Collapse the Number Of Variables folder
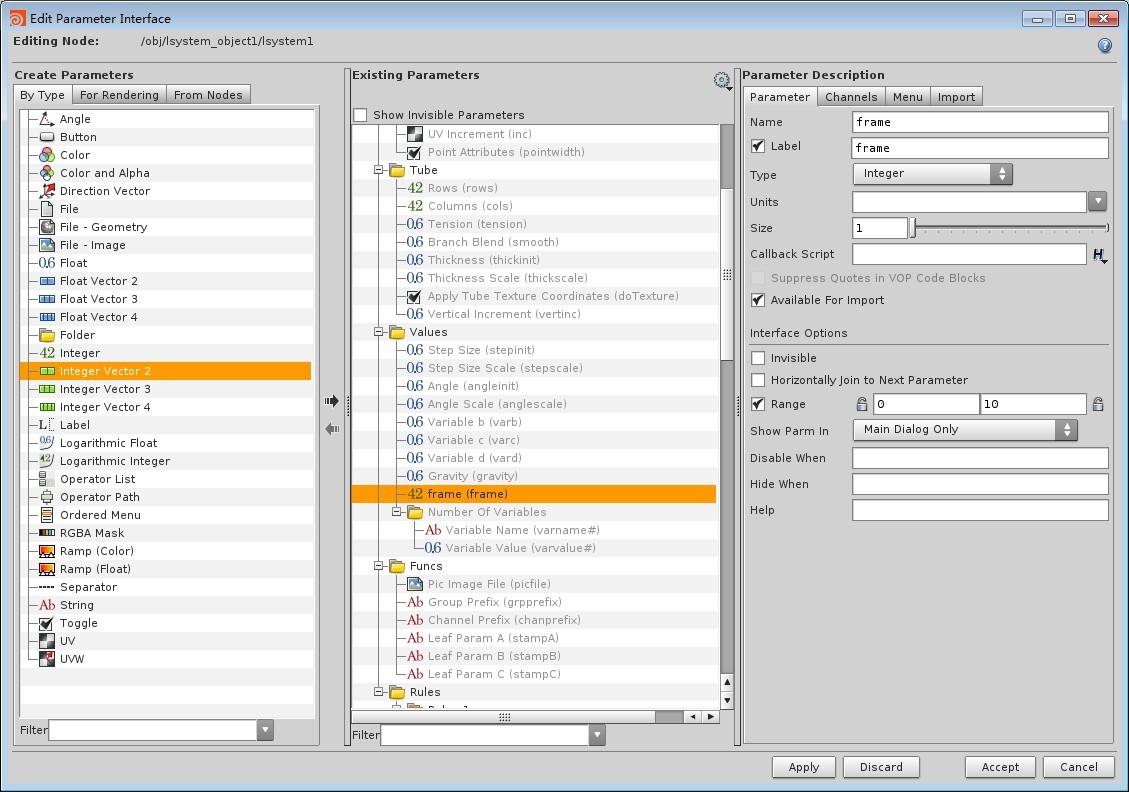1129x792 pixels. [397, 512]
